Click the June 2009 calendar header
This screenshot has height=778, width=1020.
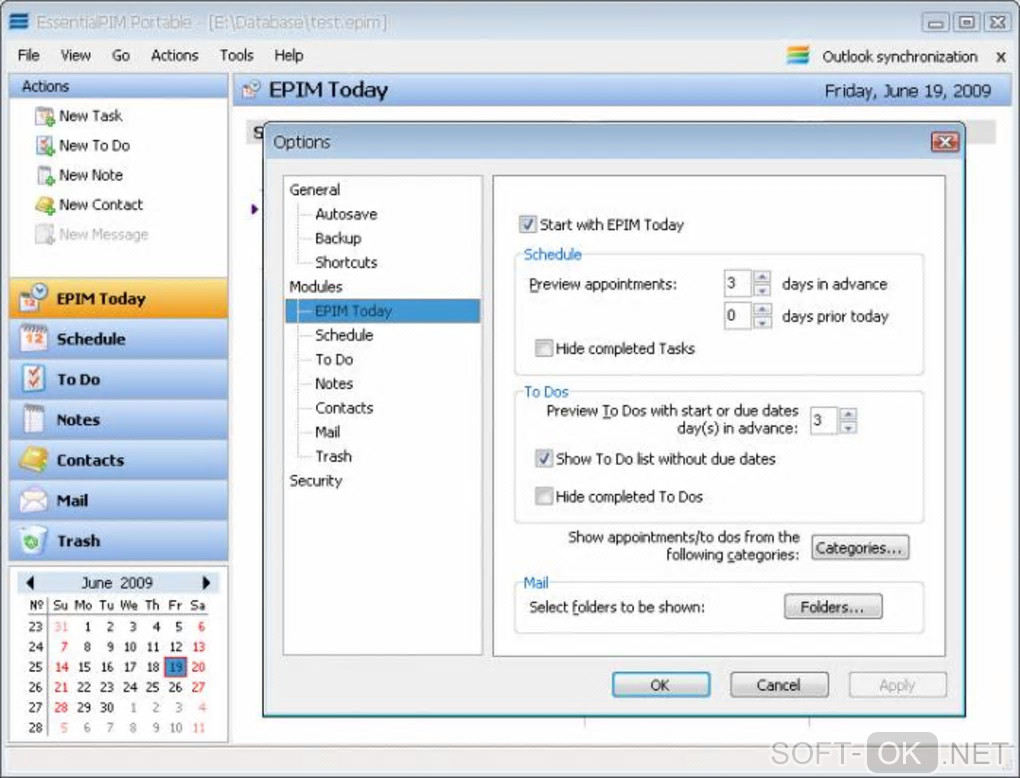118,583
